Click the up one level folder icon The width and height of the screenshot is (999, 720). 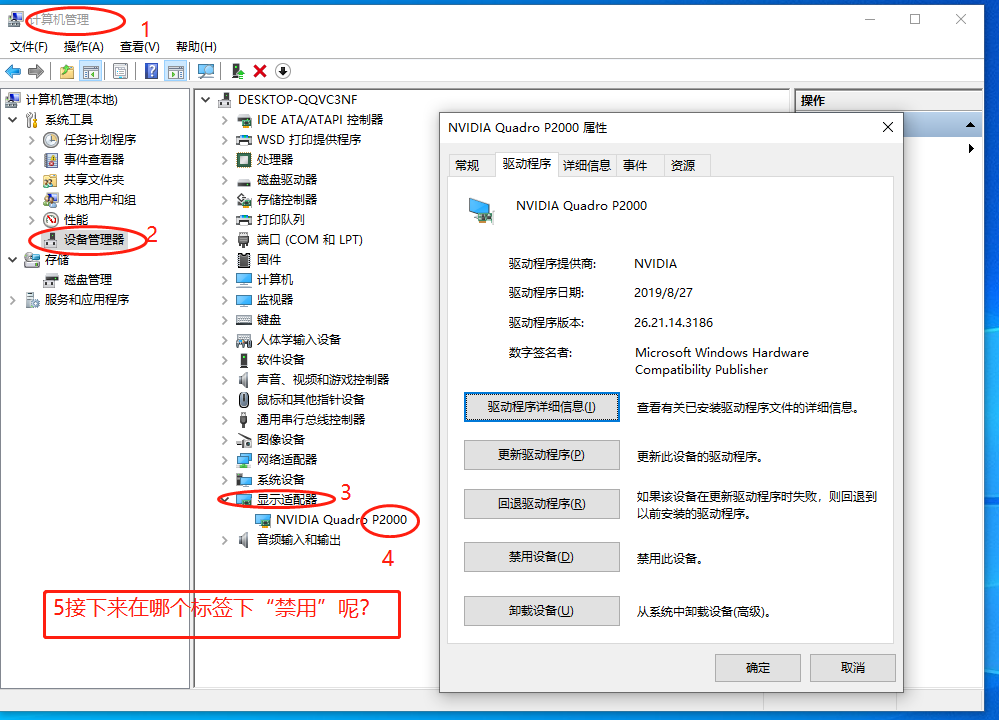(67, 71)
